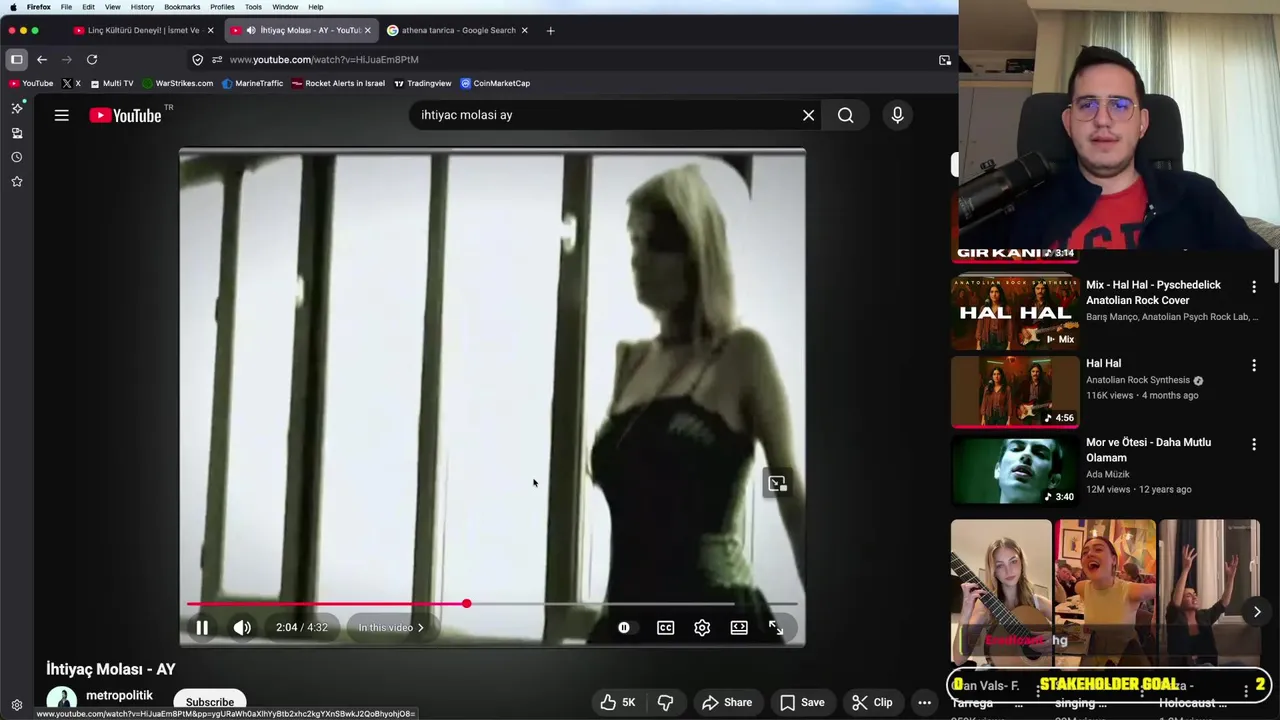1280x720 pixels.
Task: Open more actions ellipsis under video
Action: [x=924, y=702]
